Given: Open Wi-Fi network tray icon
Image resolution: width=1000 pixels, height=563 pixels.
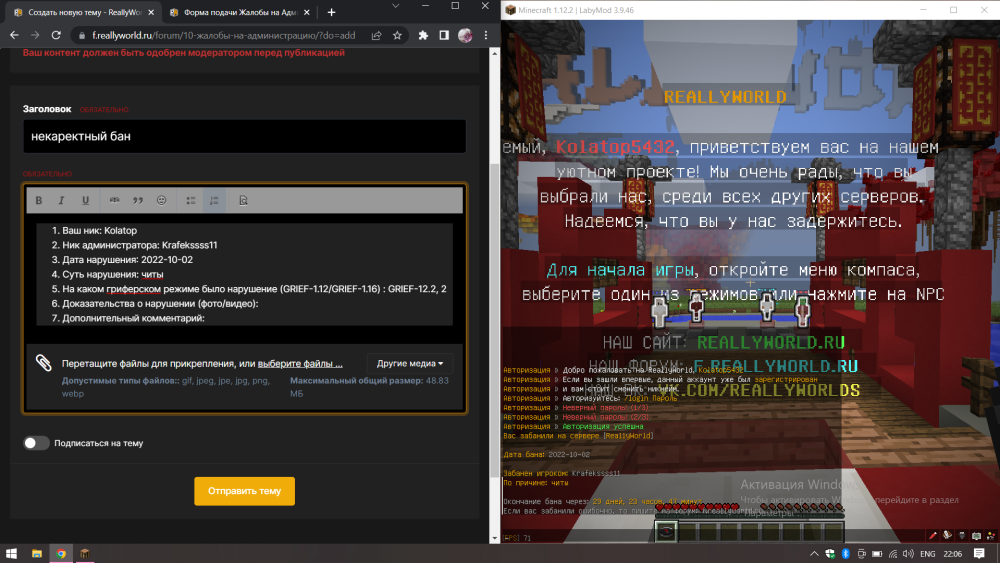Looking at the screenshot, I should pyautogui.click(x=893, y=553).
